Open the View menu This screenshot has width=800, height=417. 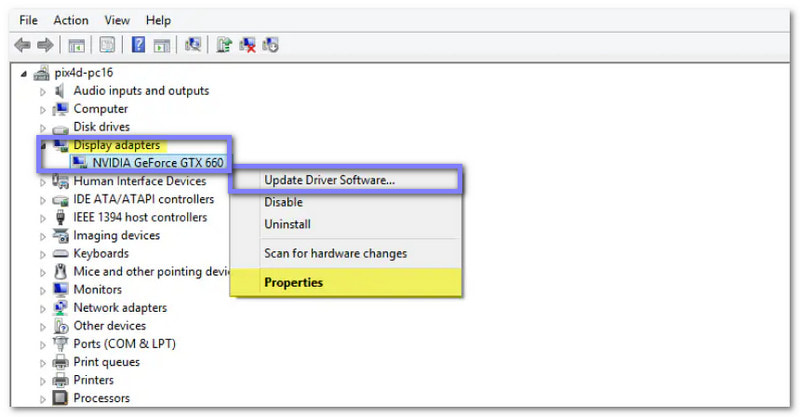[x=117, y=20]
